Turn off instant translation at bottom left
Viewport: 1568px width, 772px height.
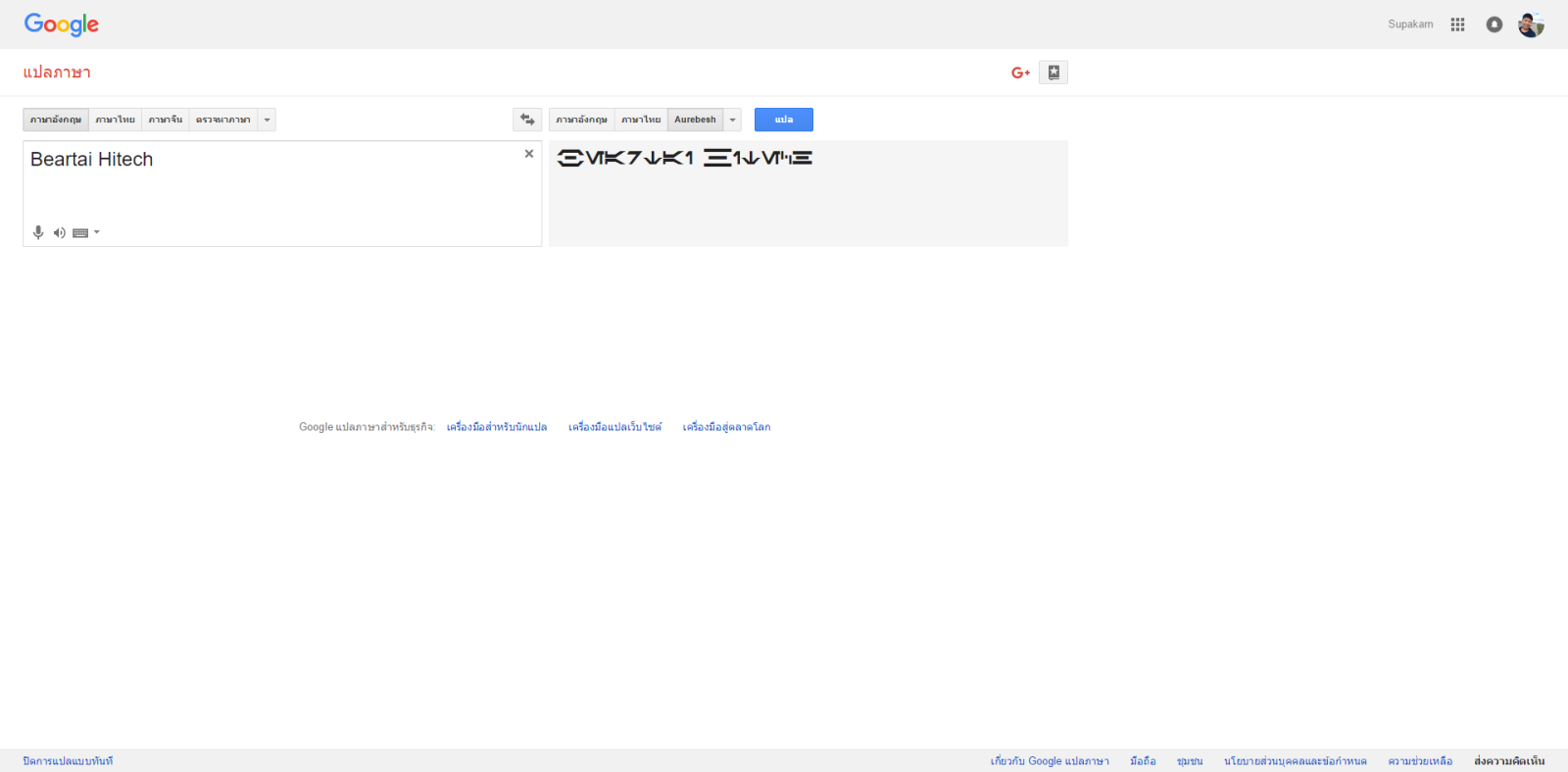coord(68,761)
